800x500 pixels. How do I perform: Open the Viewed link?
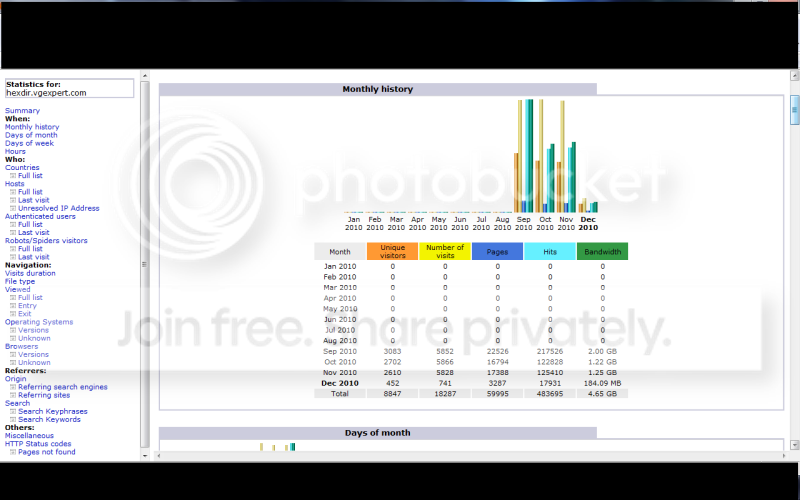(x=18, y=289)
